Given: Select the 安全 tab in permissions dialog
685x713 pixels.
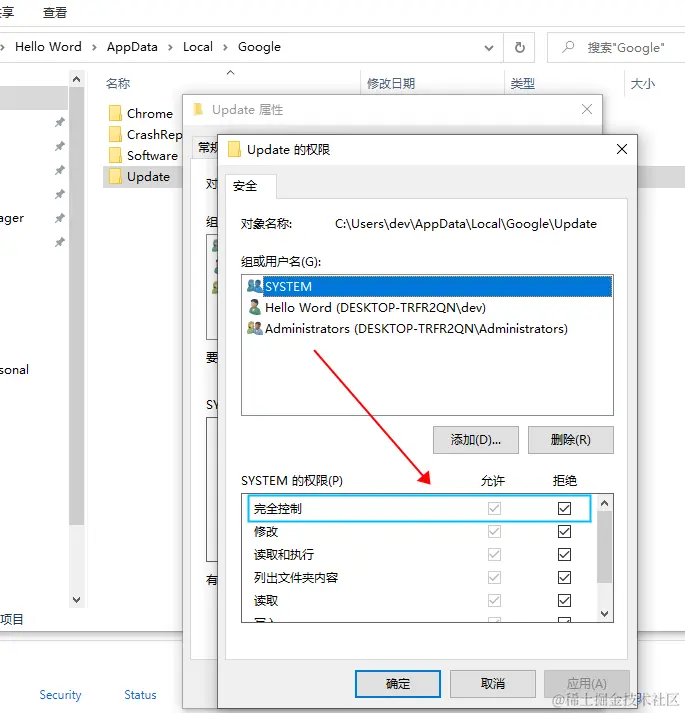Looking at the screenshot, I should pyautogui.click(x=251, y=186).
